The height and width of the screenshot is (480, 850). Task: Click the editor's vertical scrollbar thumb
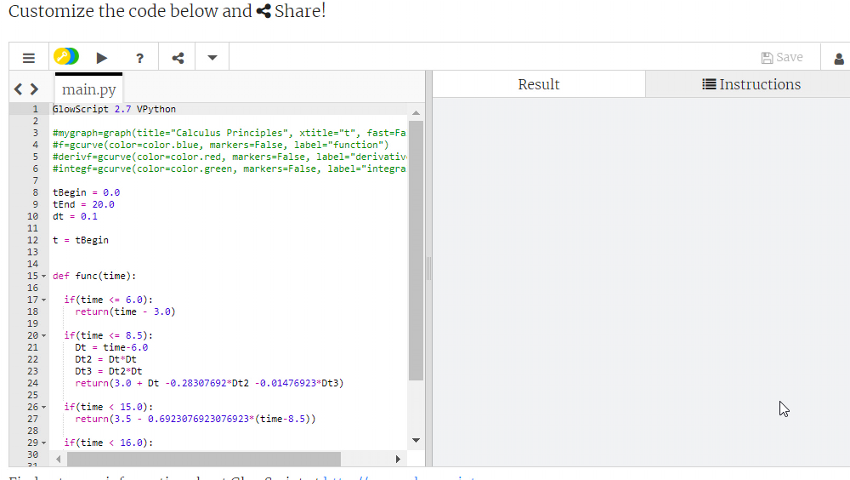point(416,250)
